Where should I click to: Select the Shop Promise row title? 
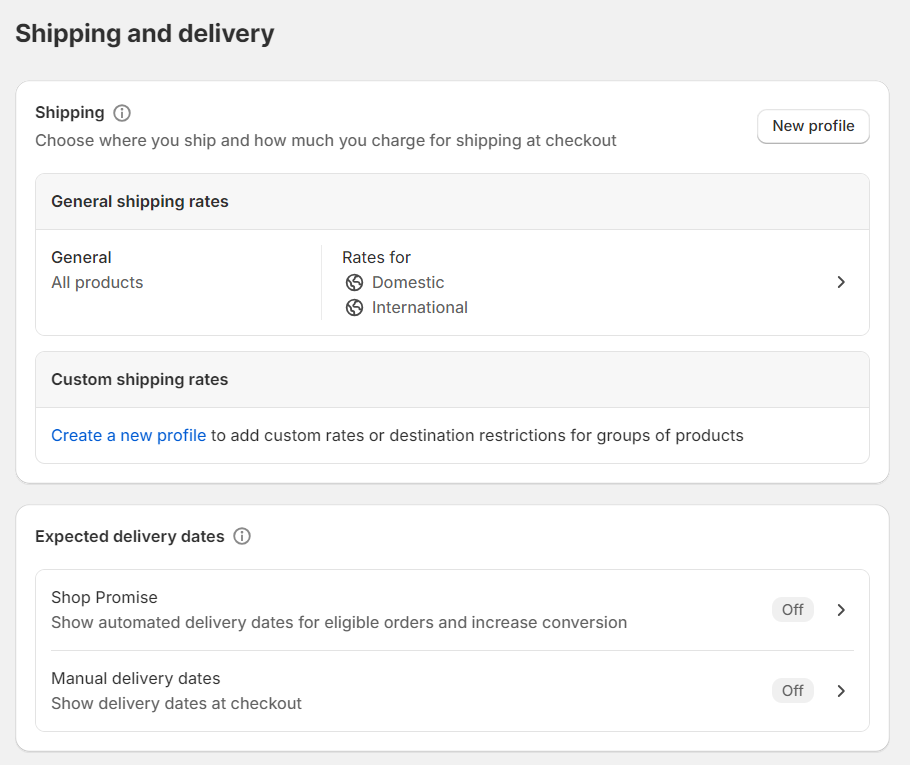104,597
